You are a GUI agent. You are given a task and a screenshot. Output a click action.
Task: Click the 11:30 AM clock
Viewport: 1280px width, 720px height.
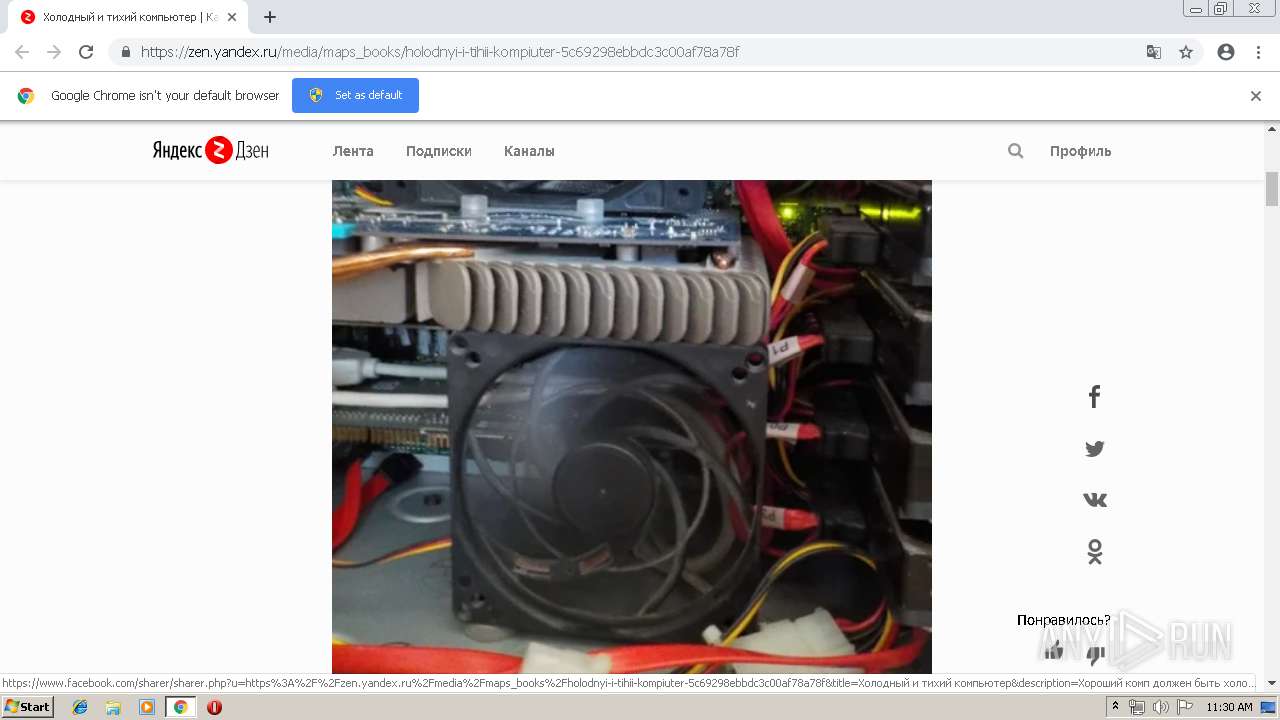point(1229,707)
